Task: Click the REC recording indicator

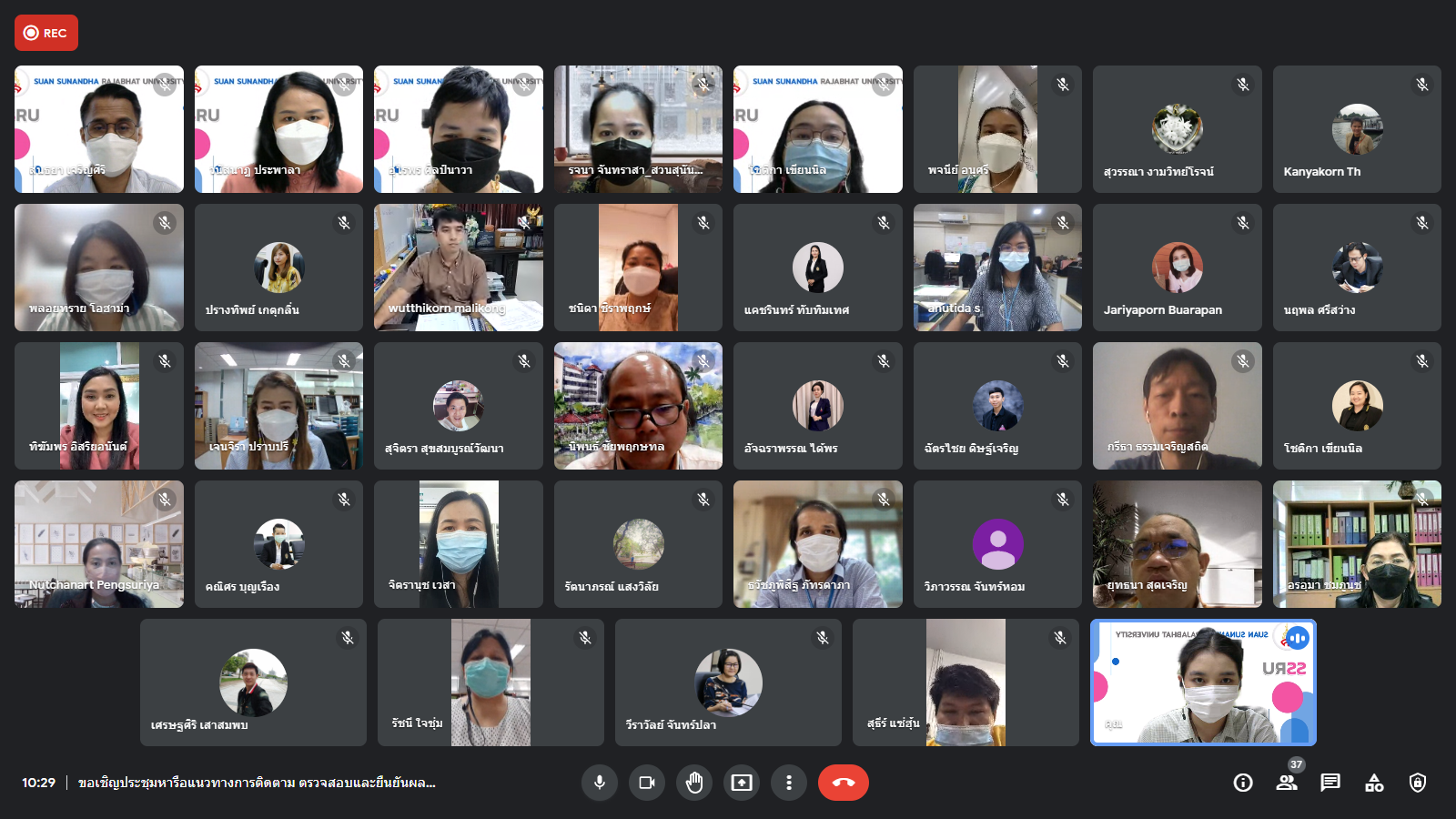Action: click(x=46, y=33)
